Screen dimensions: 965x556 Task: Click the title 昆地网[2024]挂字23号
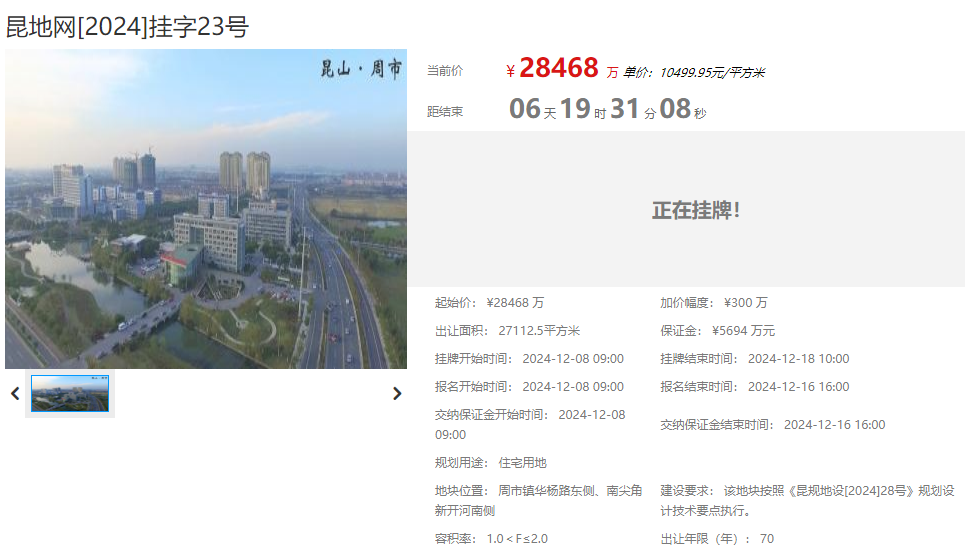pyautogui.click(x=127, y=27)
